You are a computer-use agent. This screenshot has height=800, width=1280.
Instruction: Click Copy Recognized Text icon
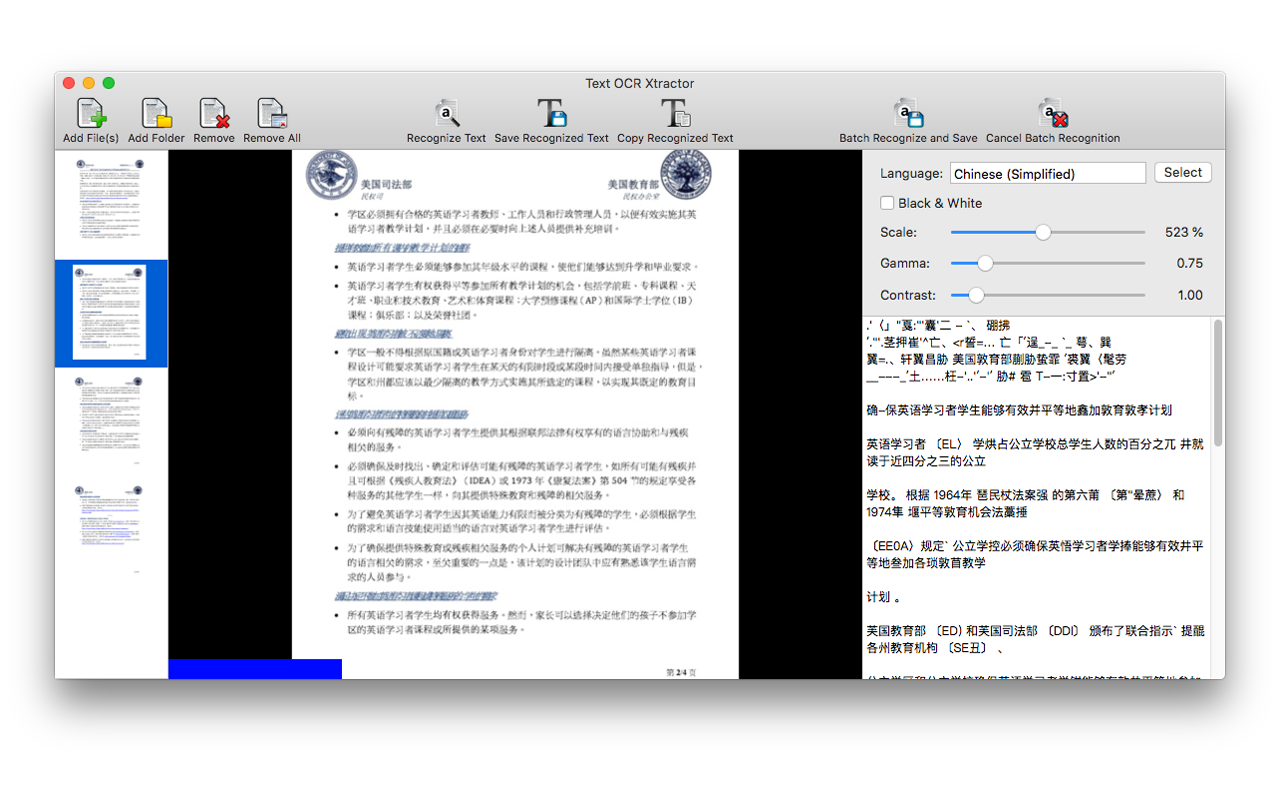click(x=675, y=114)
